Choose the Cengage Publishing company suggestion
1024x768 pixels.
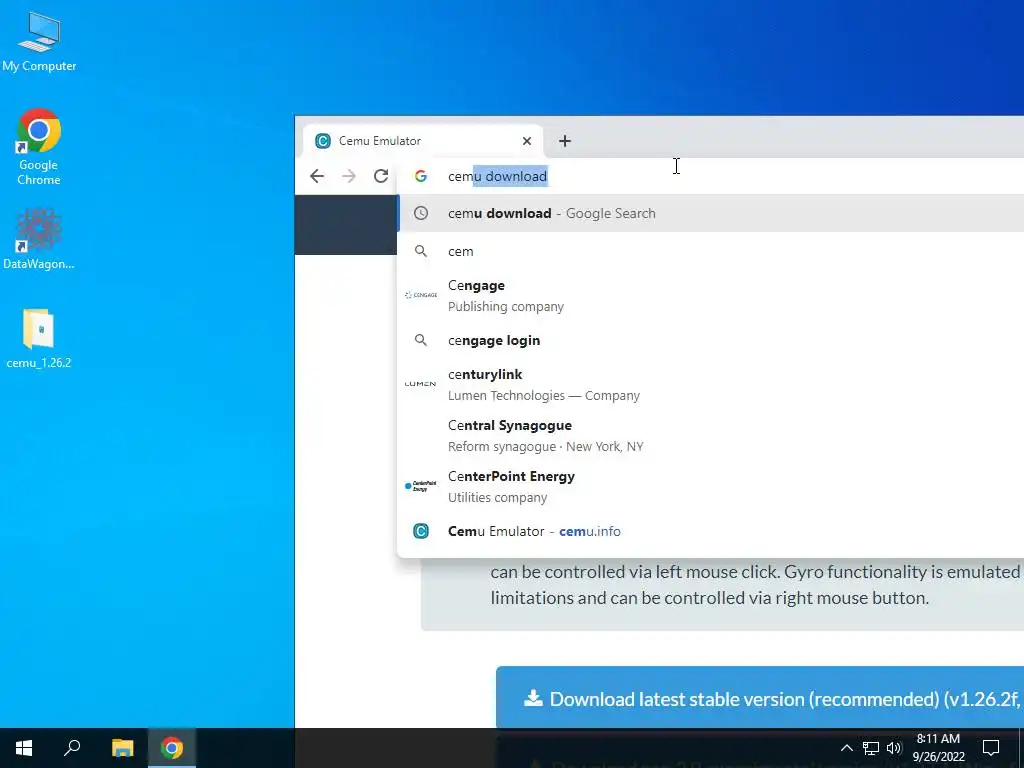point(711,296)
